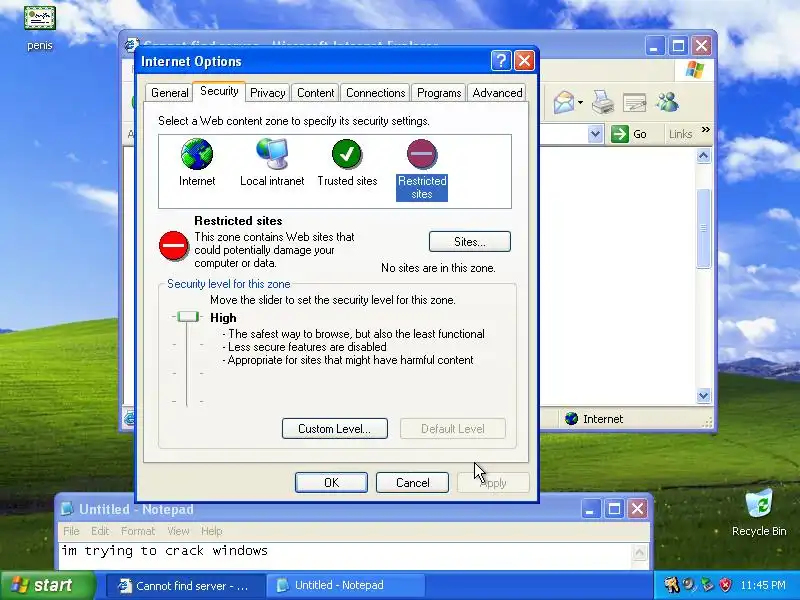
Task: Close the Internet Options dialog
Action: 524,61
